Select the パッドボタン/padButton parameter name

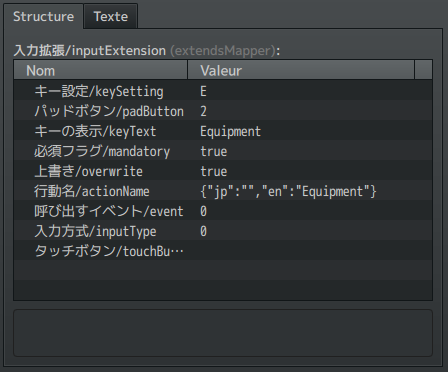[109, 111]
